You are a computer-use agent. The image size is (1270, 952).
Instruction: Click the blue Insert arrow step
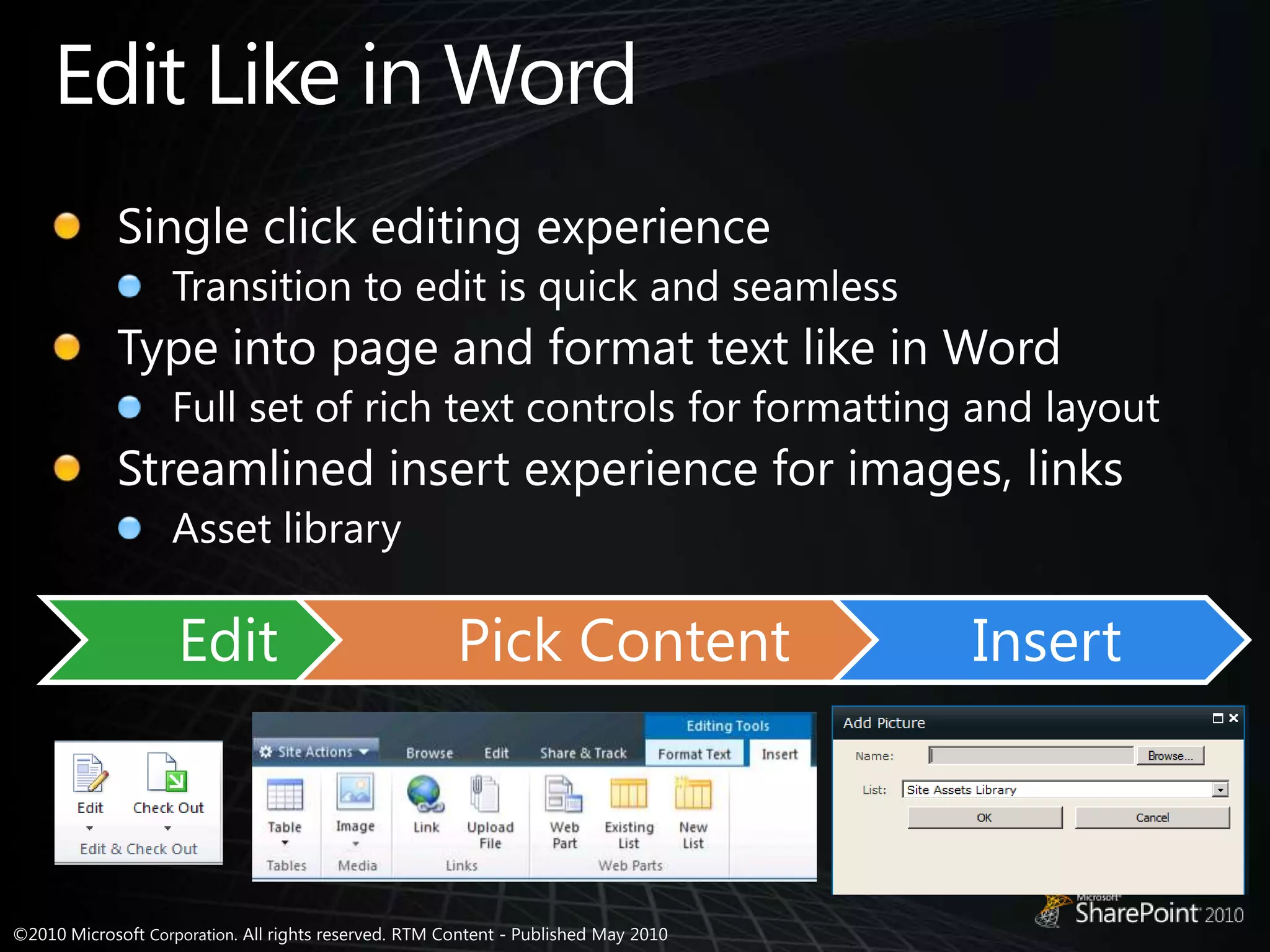[1045, 640]
